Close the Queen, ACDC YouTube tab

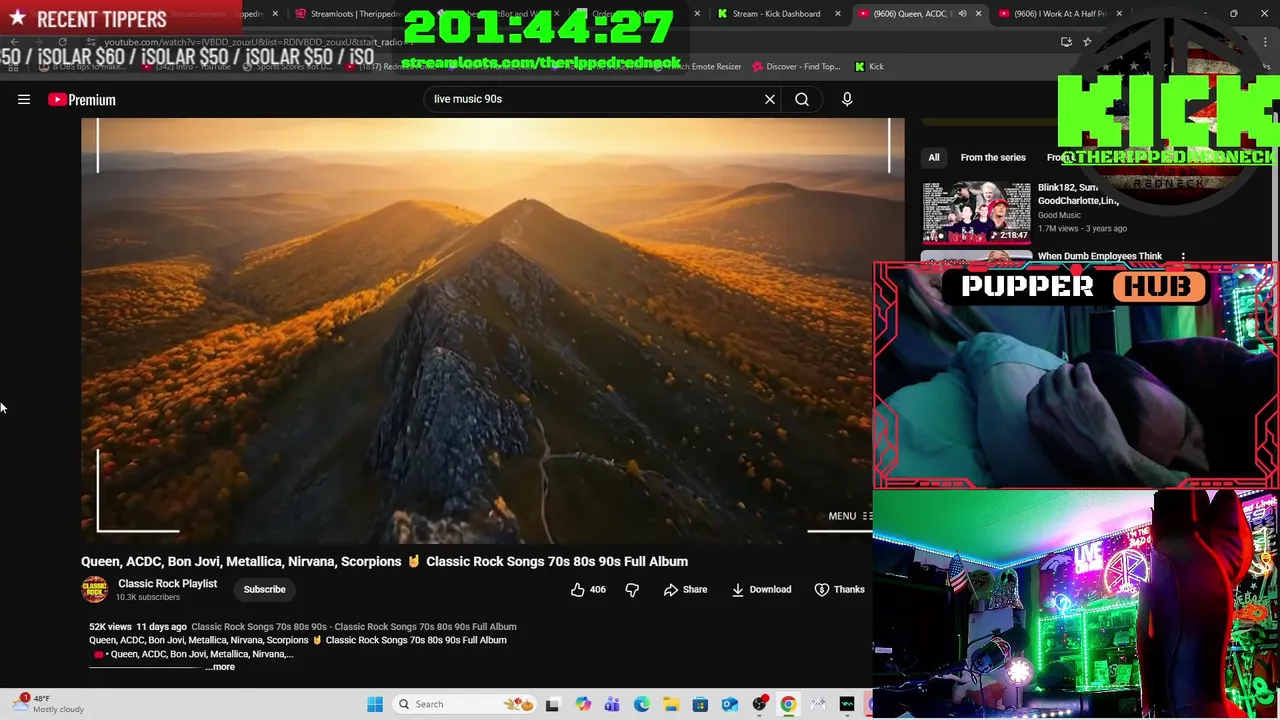[x=978, y=14]
